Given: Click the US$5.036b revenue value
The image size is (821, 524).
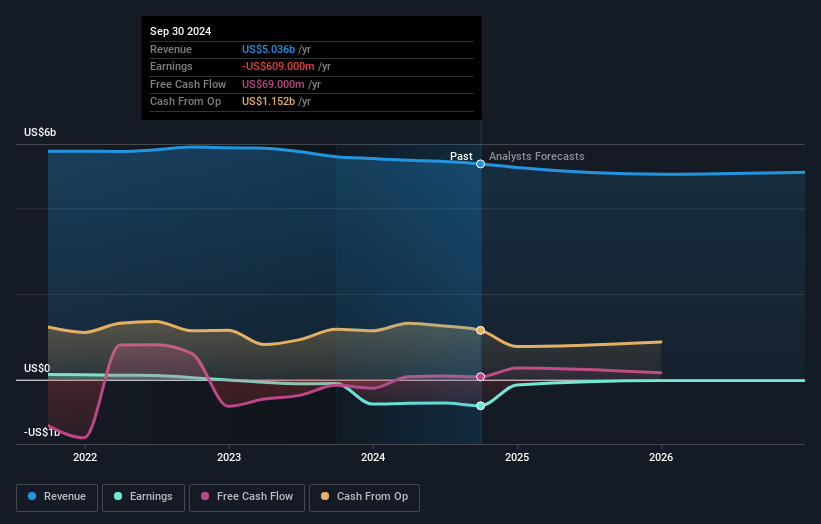Looking at the screenshot, I should tap(268, 49).
